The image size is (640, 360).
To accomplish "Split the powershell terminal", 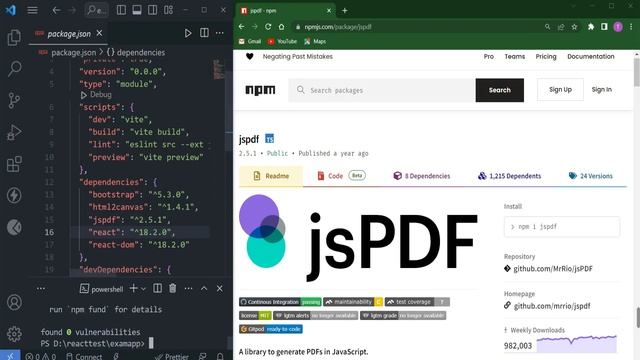I will (158, 289).
